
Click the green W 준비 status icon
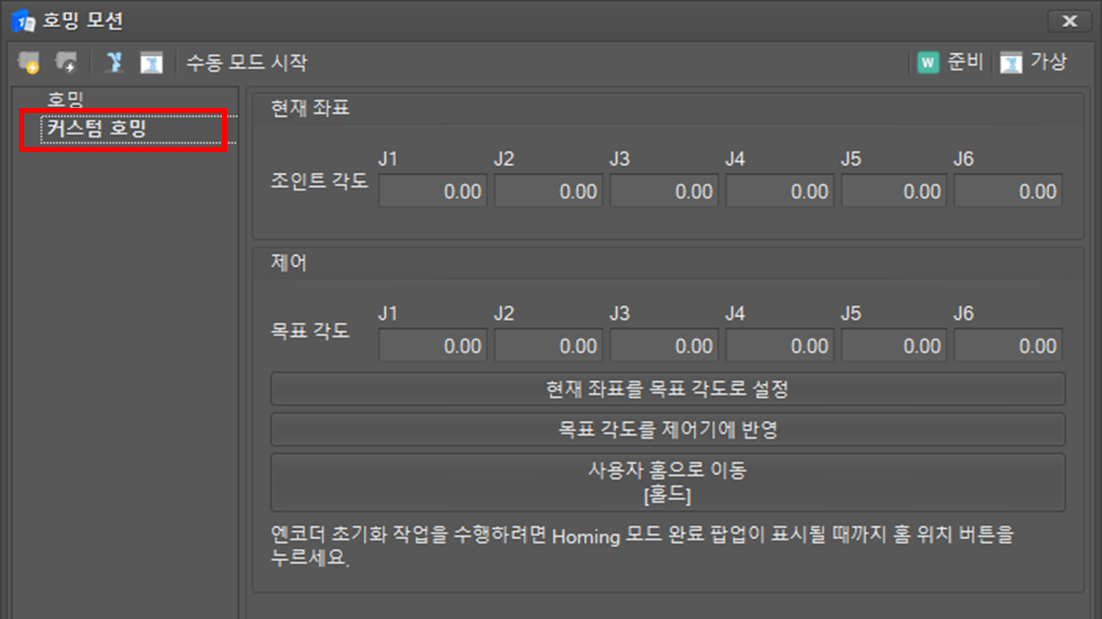[x=928, y=63]
